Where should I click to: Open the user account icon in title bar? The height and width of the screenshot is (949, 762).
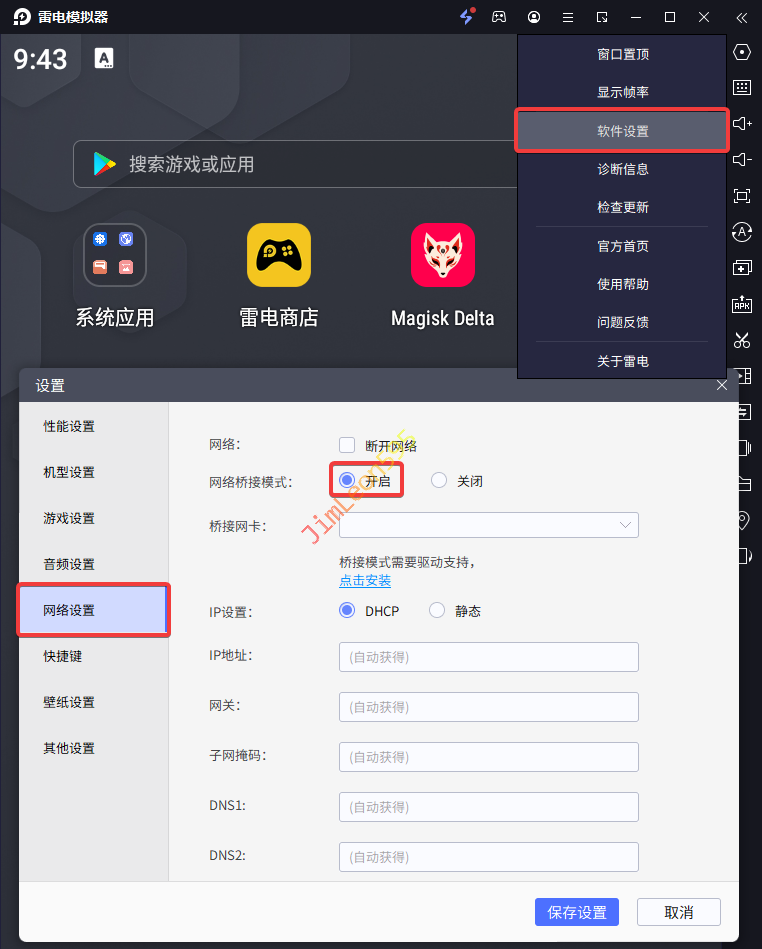(534, 17)
